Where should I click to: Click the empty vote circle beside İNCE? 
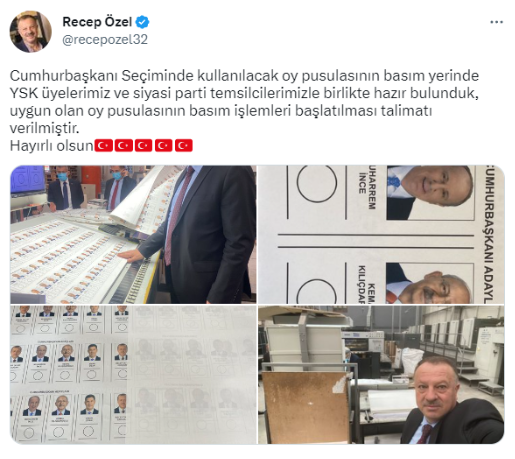[x=317, y=183]
